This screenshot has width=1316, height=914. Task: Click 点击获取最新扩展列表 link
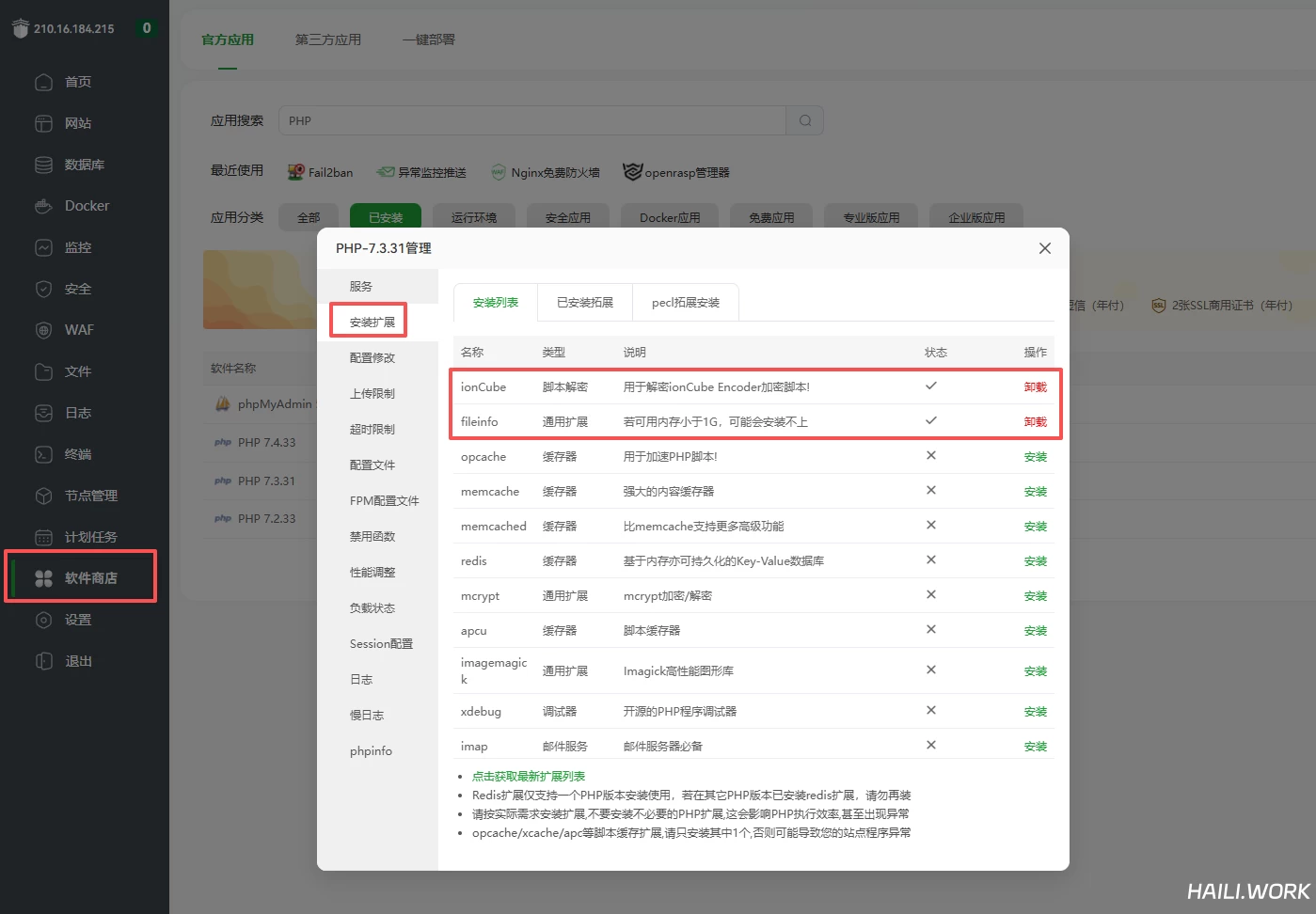click(528, 777)
